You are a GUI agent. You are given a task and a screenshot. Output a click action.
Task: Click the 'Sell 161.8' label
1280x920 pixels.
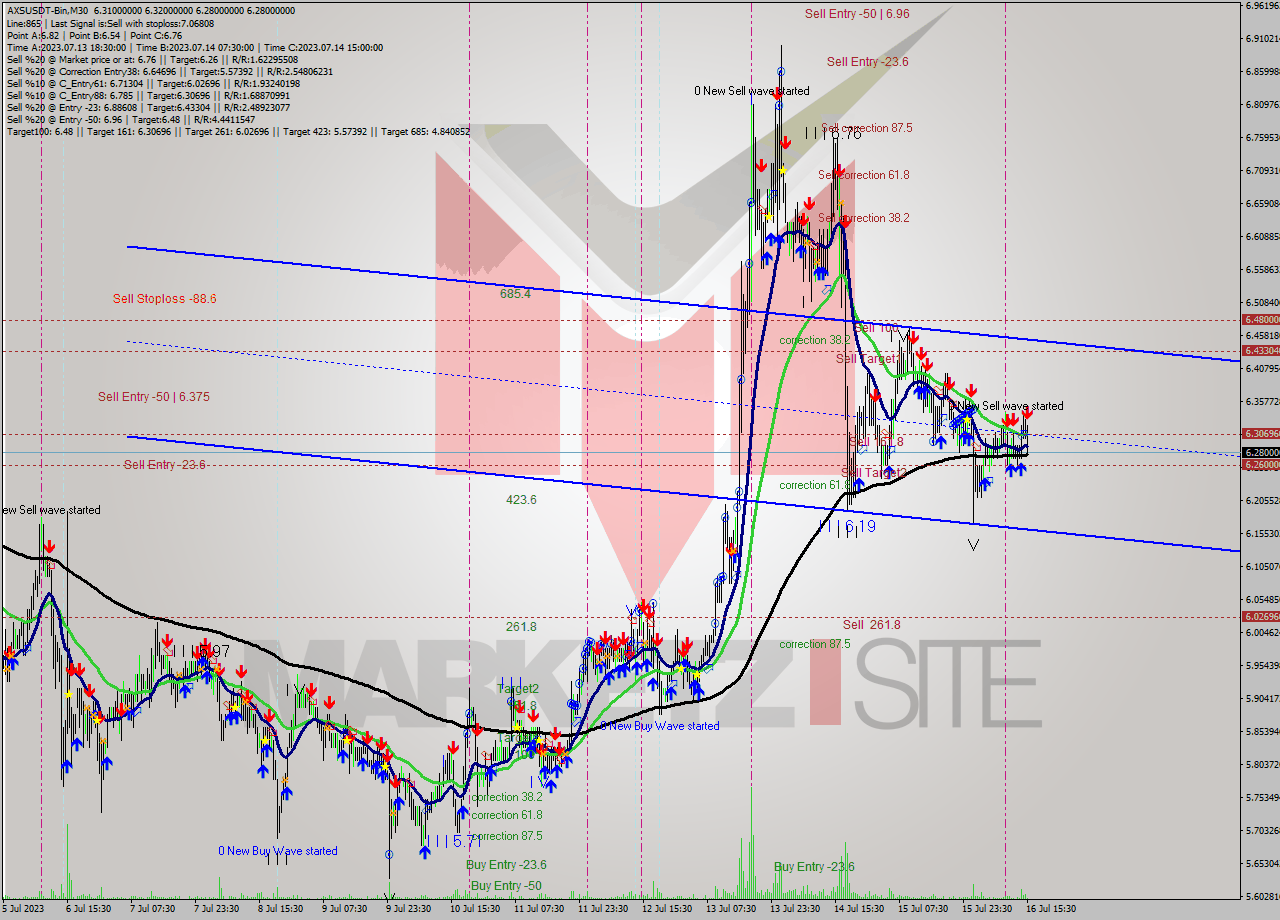[x=876, y=441]
